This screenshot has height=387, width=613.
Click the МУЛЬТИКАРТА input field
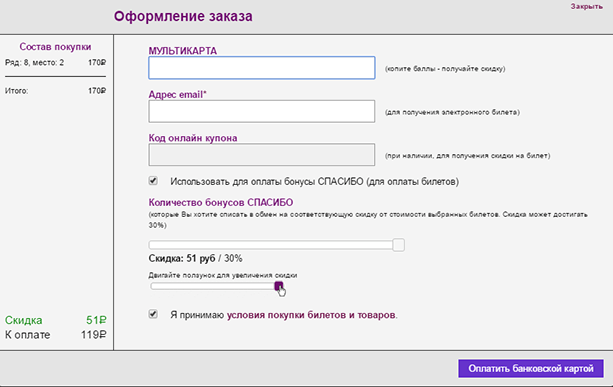[262, 68]
